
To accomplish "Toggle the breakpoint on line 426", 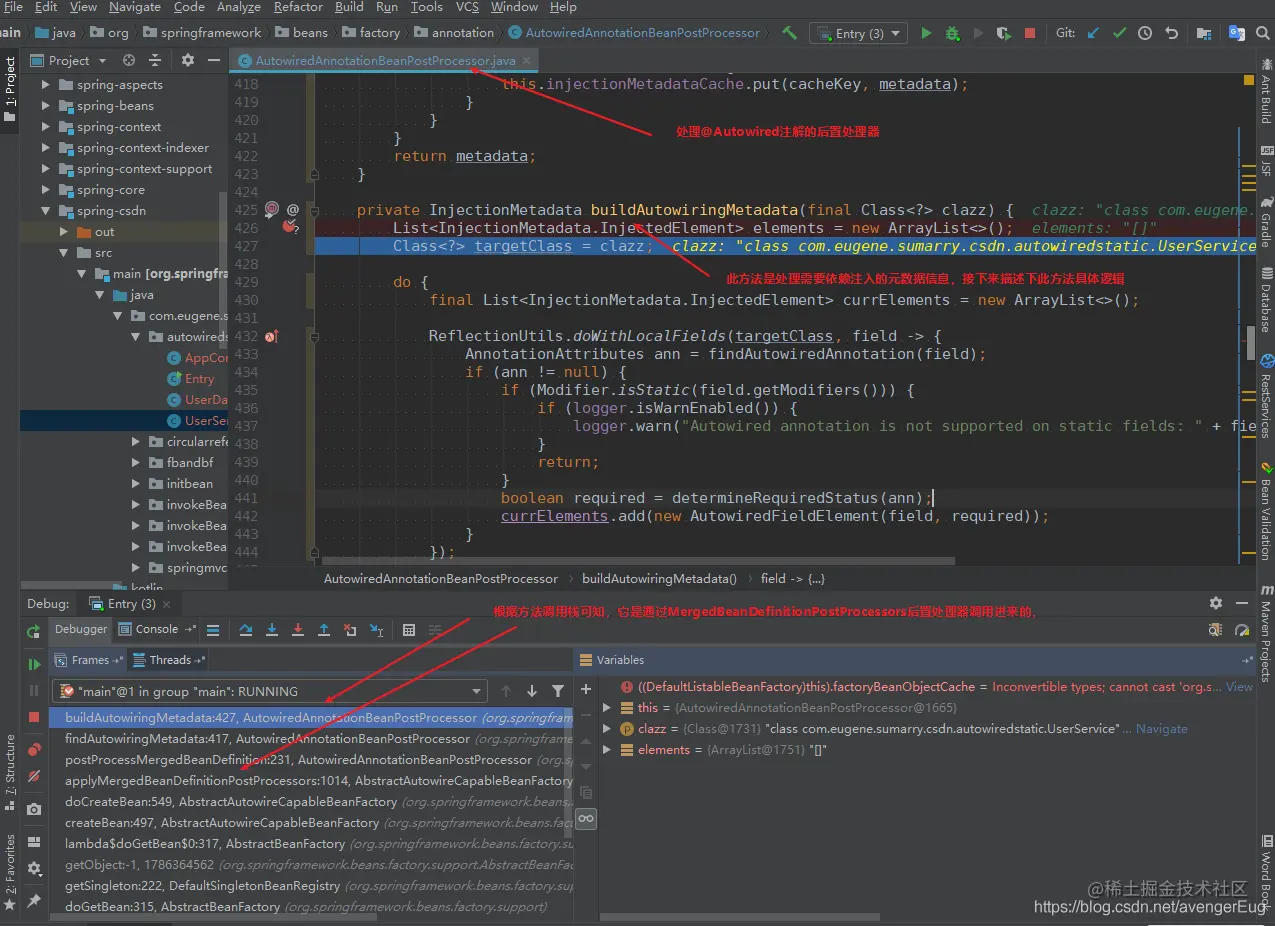I will (290, 227).
